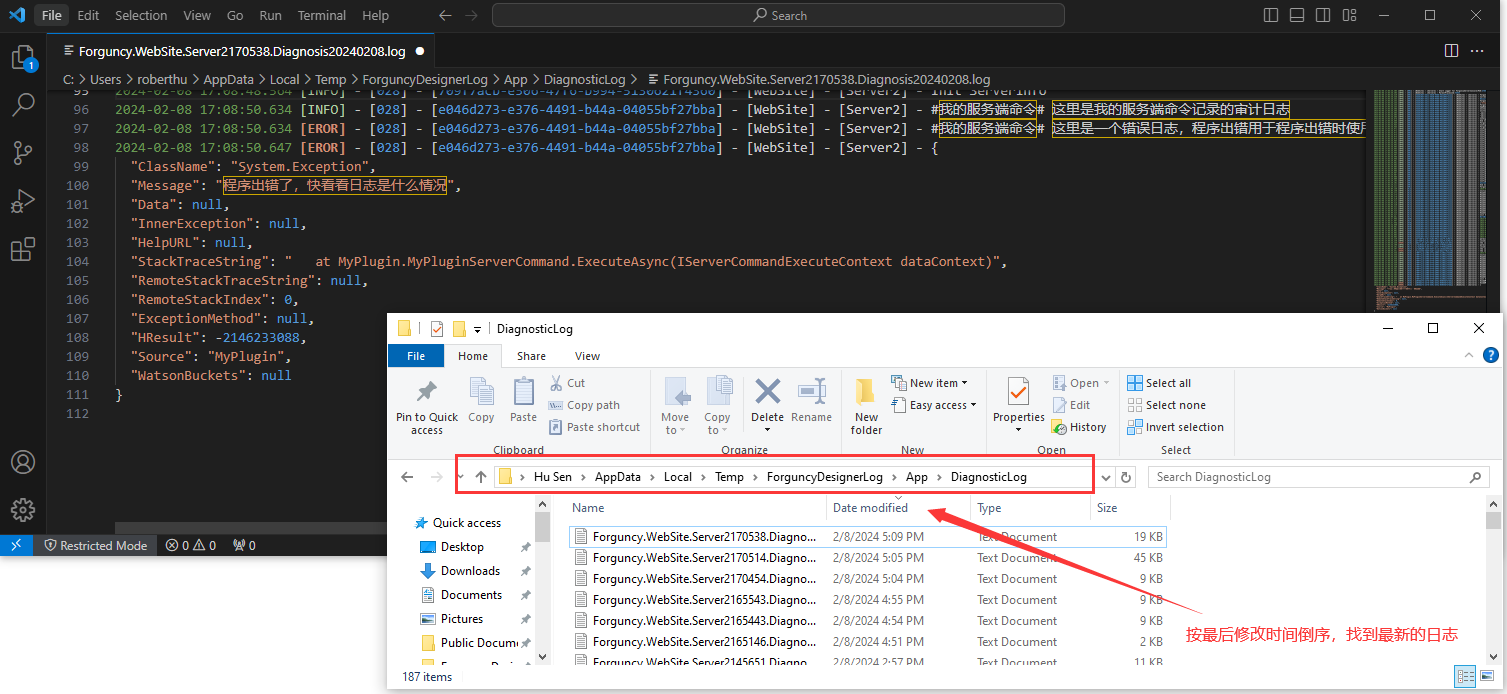1507x694 pixels.
Task: Open Copy to dropdown
Action: pos(717,407)
